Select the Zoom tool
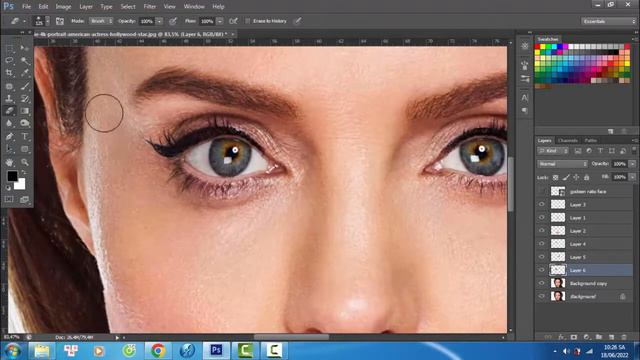Screen dimensions: 640x360 tap(25, 162)
